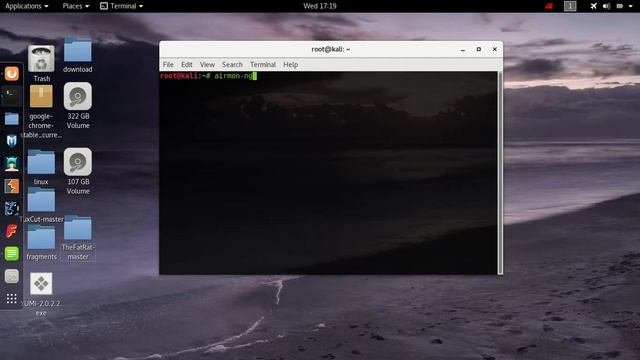Open the green notes app in the dock

pos(11,253)
